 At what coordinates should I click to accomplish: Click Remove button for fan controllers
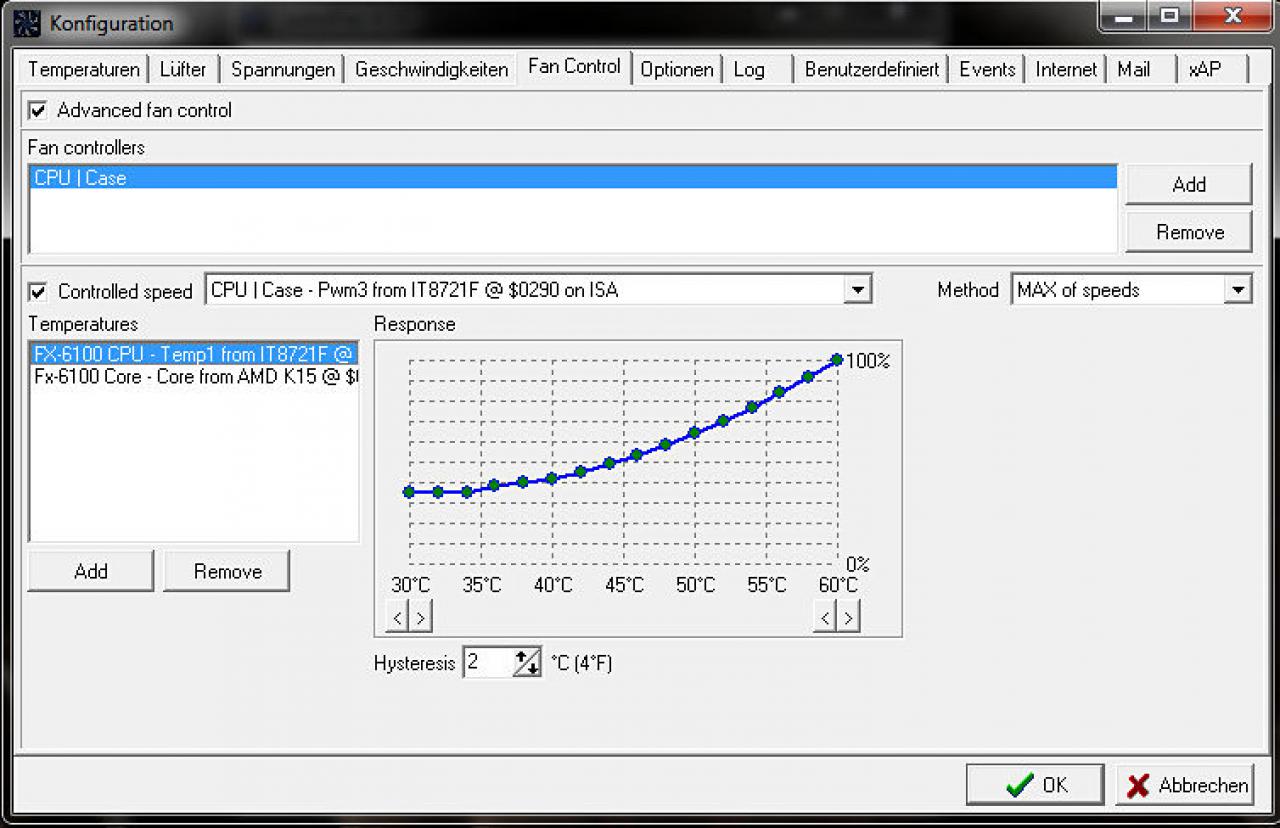point(1189,232)
